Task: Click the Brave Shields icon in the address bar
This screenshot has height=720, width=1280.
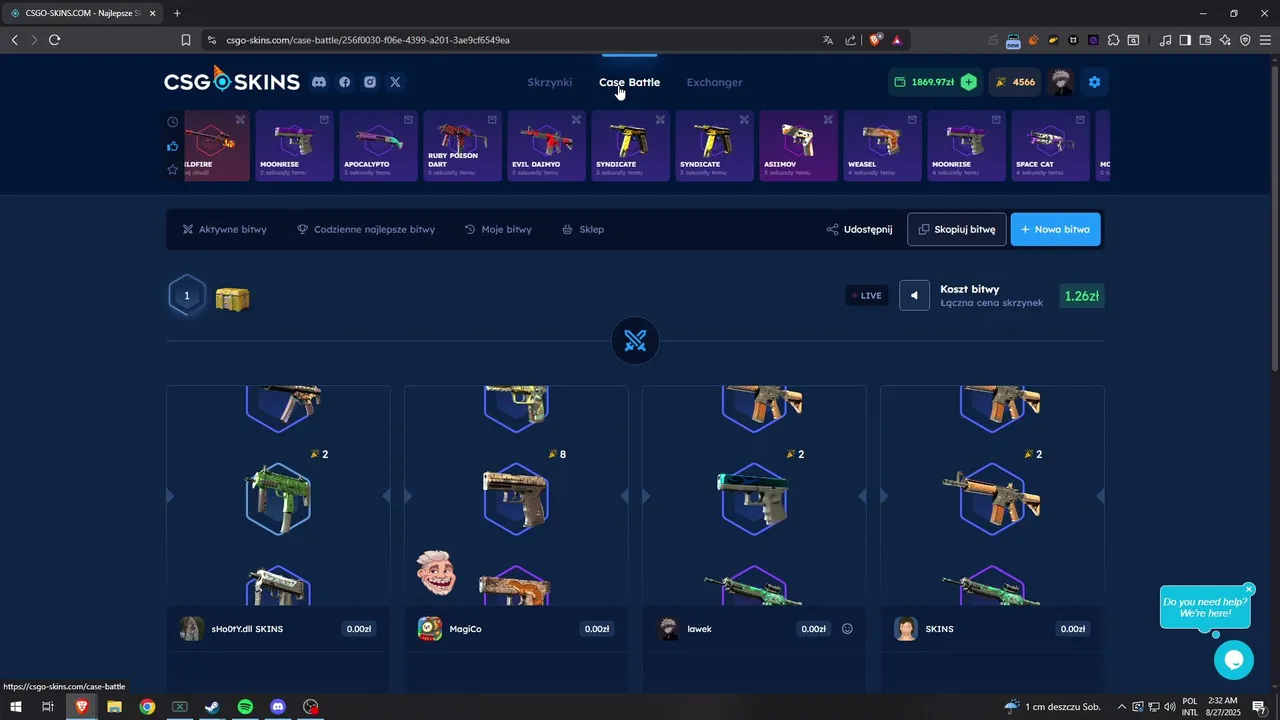Action: 875,40
